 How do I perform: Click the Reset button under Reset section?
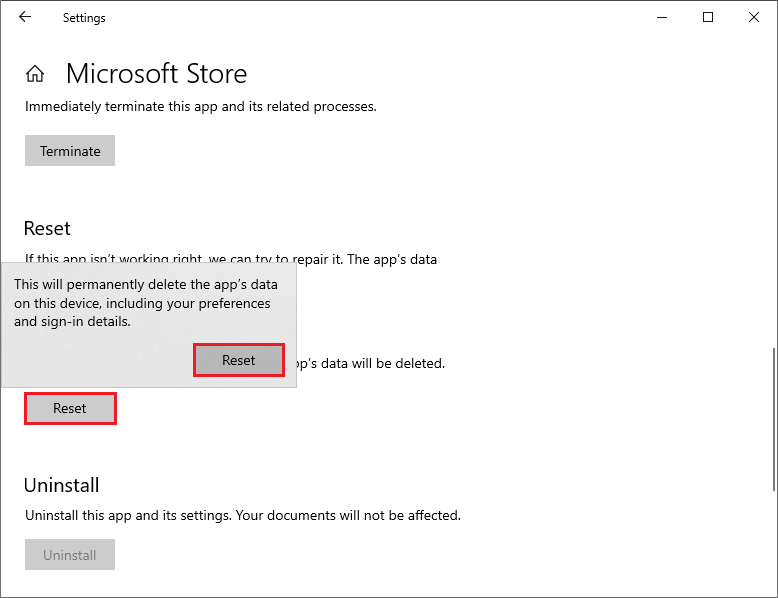[x=70, y=408]
